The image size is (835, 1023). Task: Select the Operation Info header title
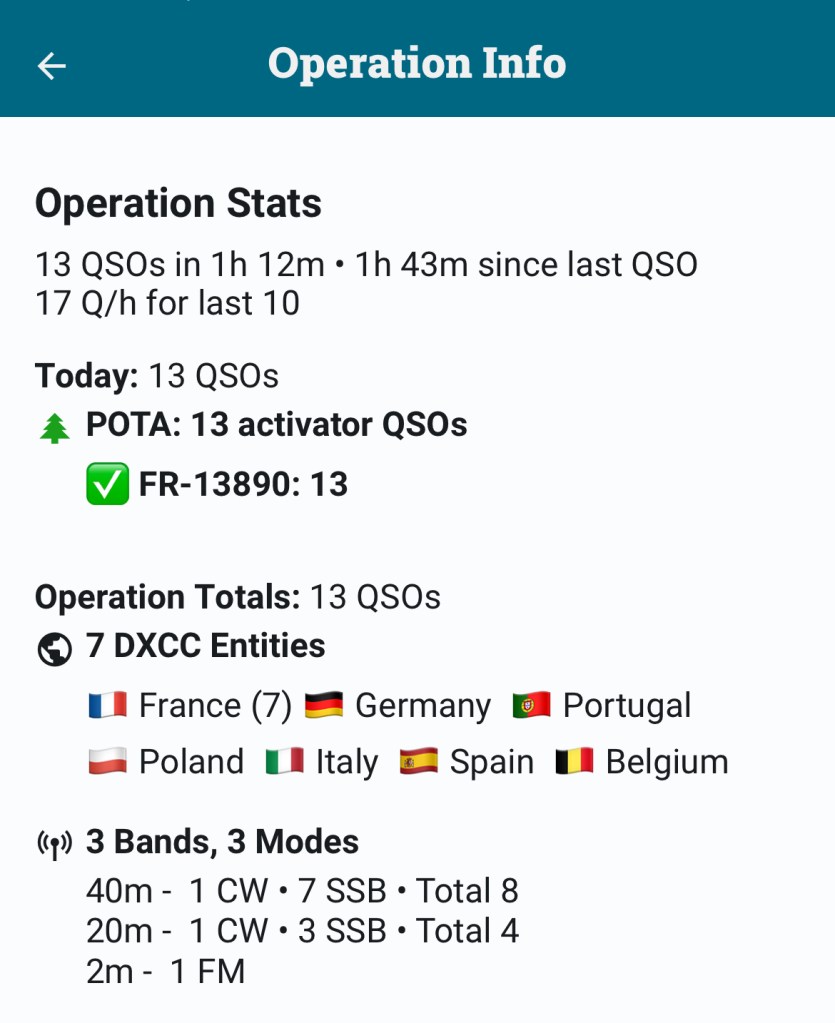[417, 63]
